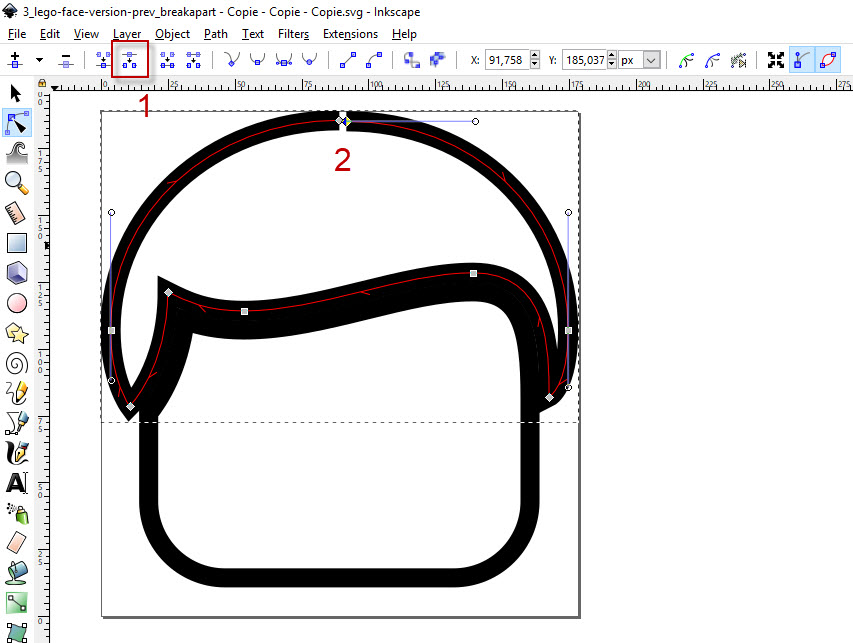The image size is (853, 643).
Task: Make selected nodes symmetric
Action: pyautogui.click(x=283, y=60)
